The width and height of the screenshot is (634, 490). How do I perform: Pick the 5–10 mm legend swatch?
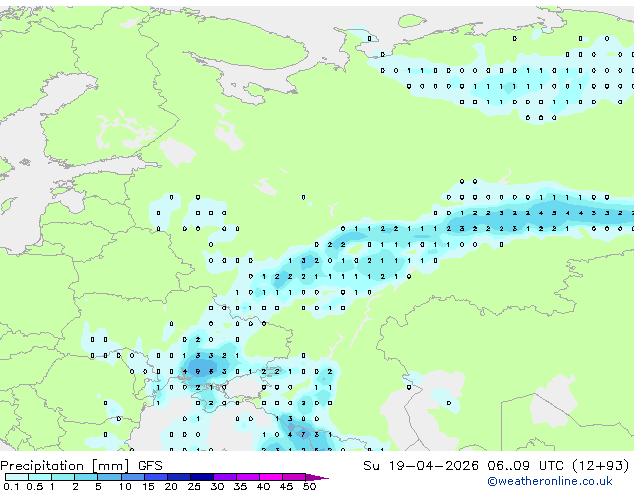coord(109,477)
